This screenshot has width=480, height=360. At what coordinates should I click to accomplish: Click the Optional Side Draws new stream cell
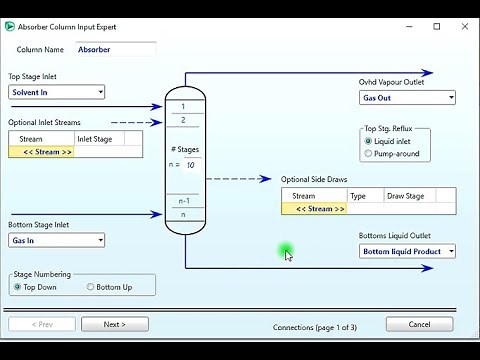[x=314, y=209]
